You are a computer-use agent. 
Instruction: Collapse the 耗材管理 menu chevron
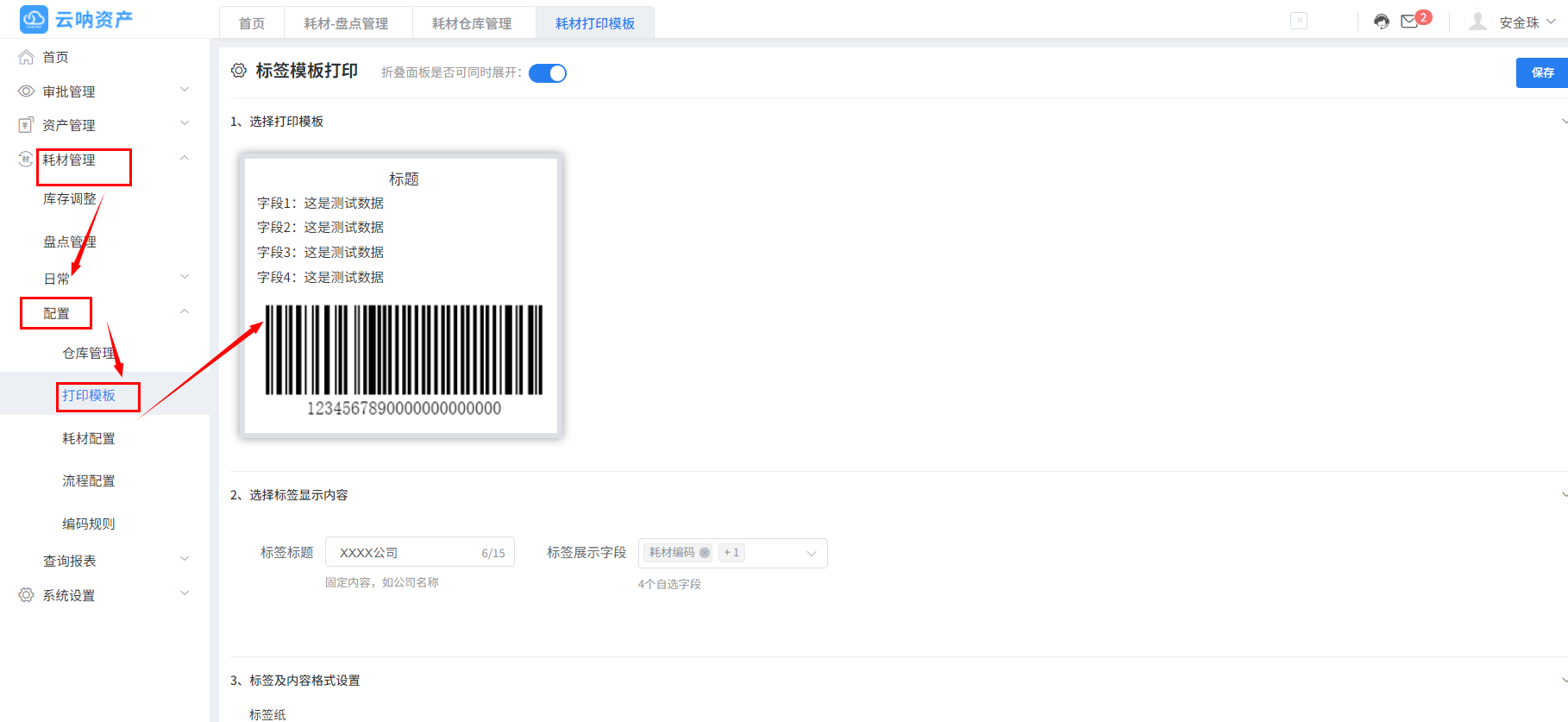[185, 158]
